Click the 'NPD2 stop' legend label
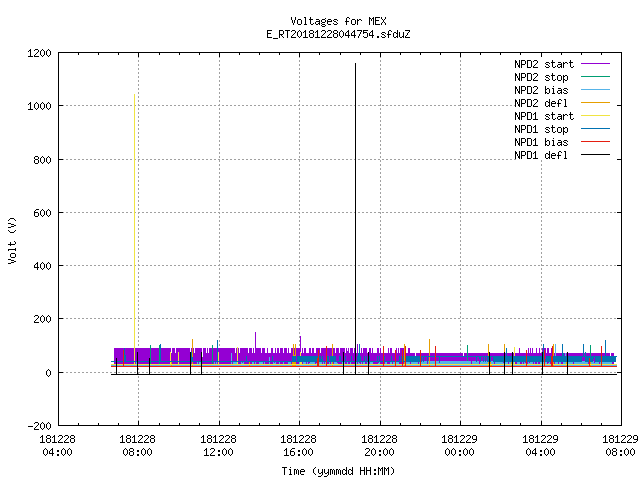 tap(541, 77)
